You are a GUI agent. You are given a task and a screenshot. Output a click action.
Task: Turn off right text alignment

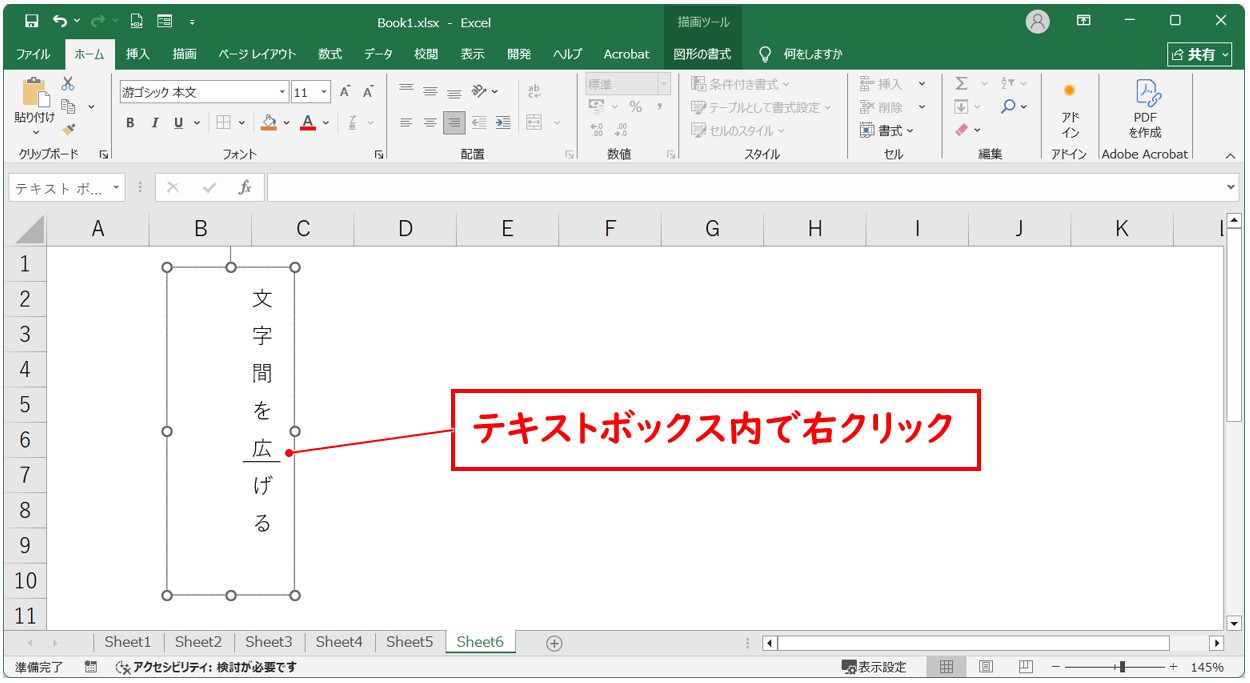click(454, 122)
